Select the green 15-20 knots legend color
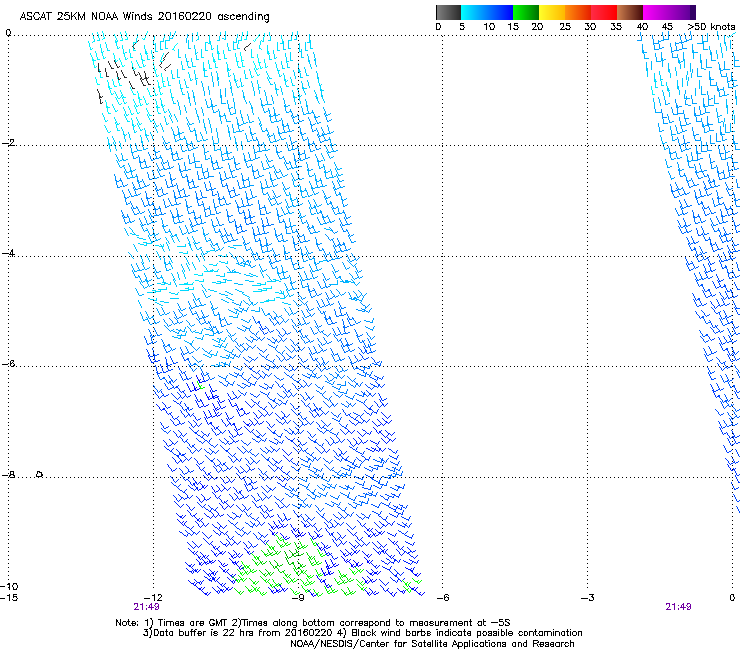Viewport: 740px width, 650px height. click(526, 12)
